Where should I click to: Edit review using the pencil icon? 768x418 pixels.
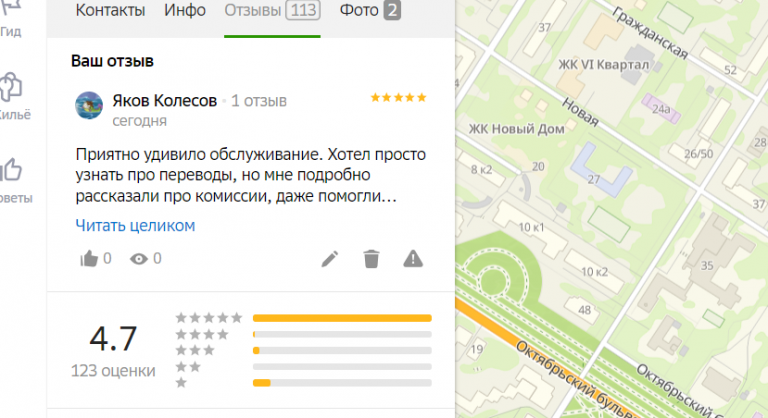(330, 259)
